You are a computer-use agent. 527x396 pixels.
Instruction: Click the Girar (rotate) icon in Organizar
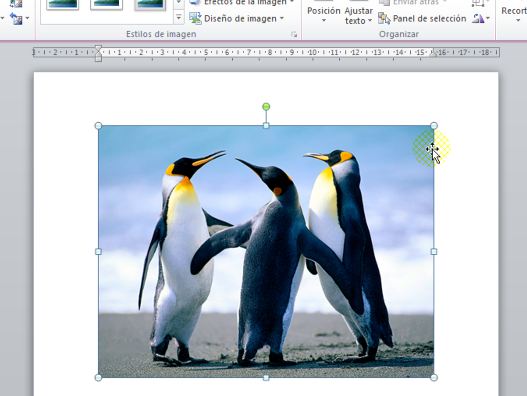pyautogui.click(x=478, y=18)
